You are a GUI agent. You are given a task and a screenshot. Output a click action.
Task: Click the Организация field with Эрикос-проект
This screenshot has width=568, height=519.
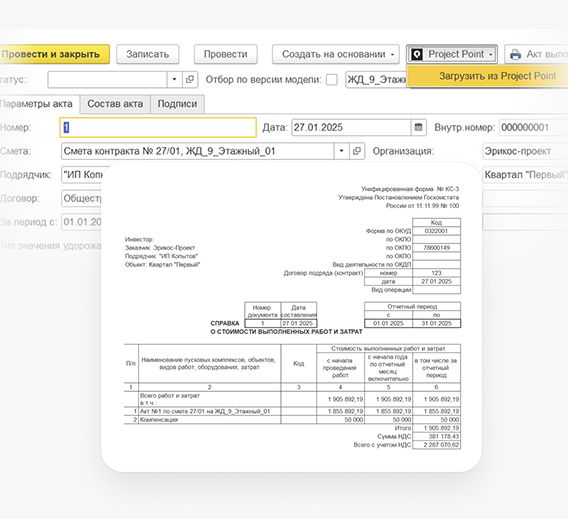[x=525, y=151]
